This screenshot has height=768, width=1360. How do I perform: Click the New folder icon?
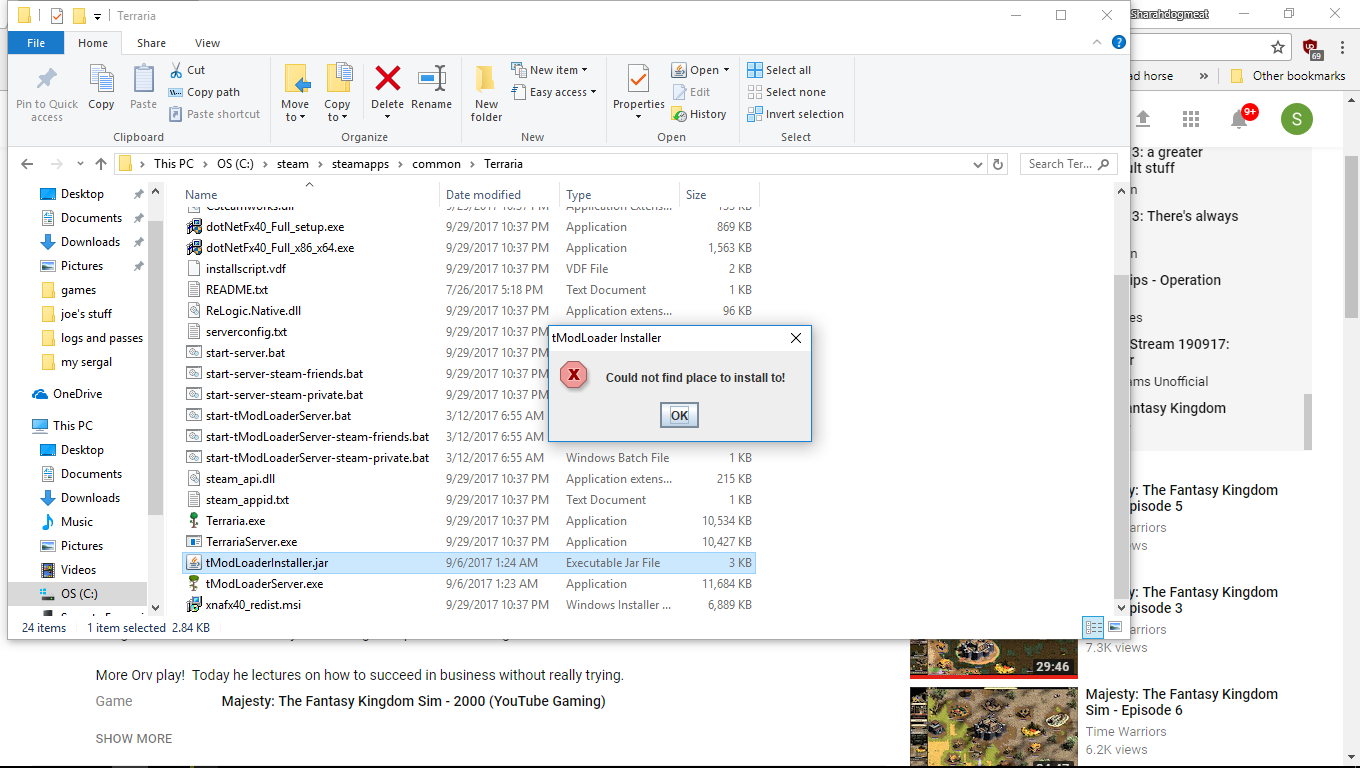point(486,80)
